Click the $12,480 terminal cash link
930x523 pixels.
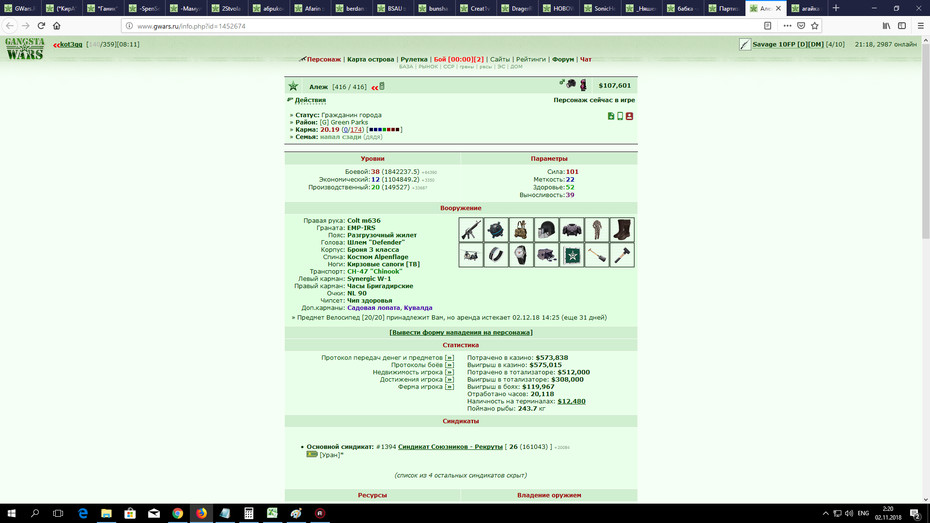point(571,401)
